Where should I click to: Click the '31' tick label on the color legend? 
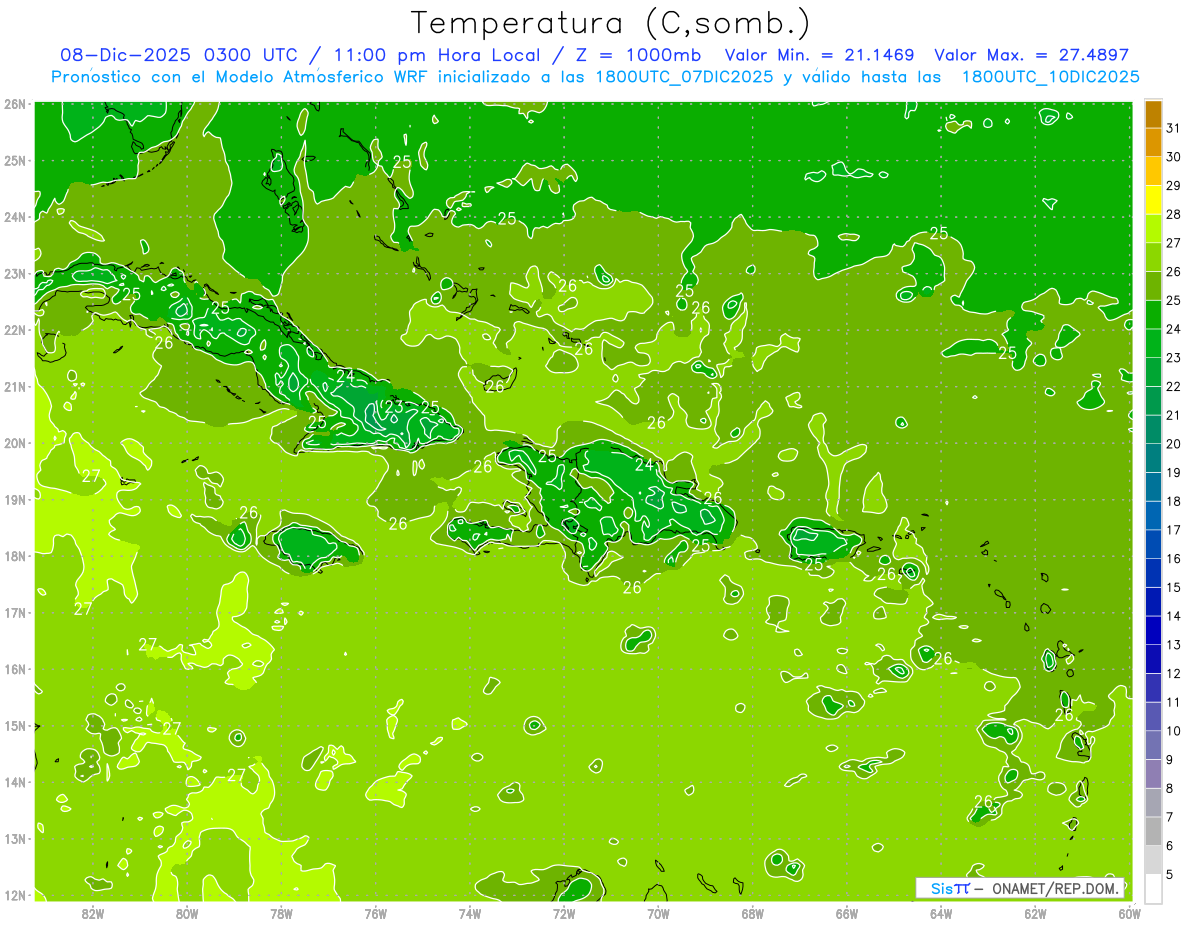pos(1173,128)
